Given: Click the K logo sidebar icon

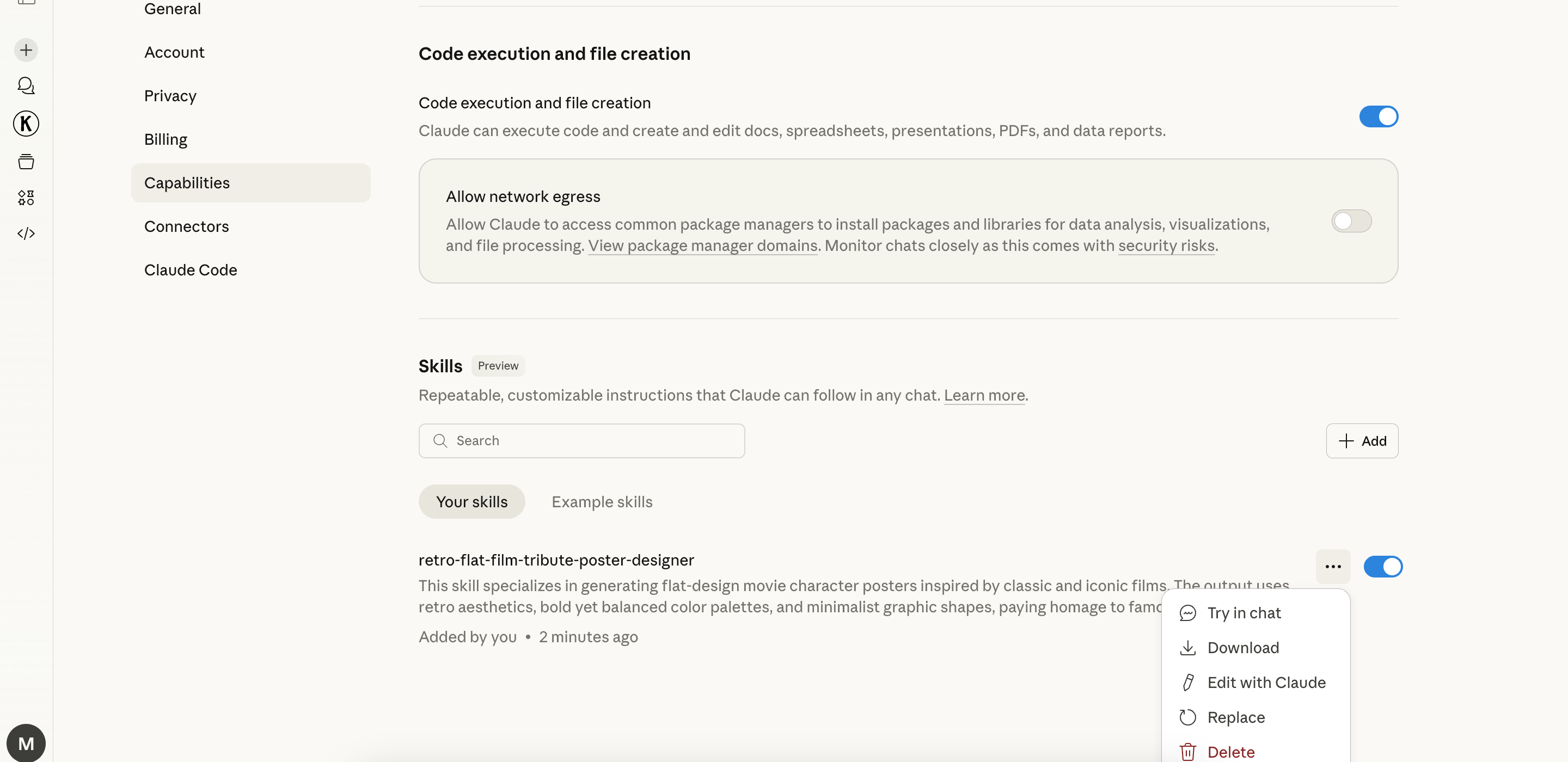Looking at the screenshot, I should (x=26, y=124).
